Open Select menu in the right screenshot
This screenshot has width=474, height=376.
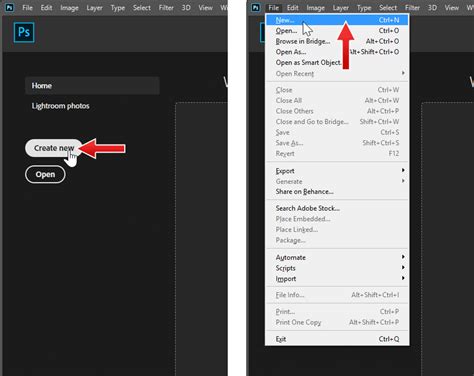[x=388, y=7]
